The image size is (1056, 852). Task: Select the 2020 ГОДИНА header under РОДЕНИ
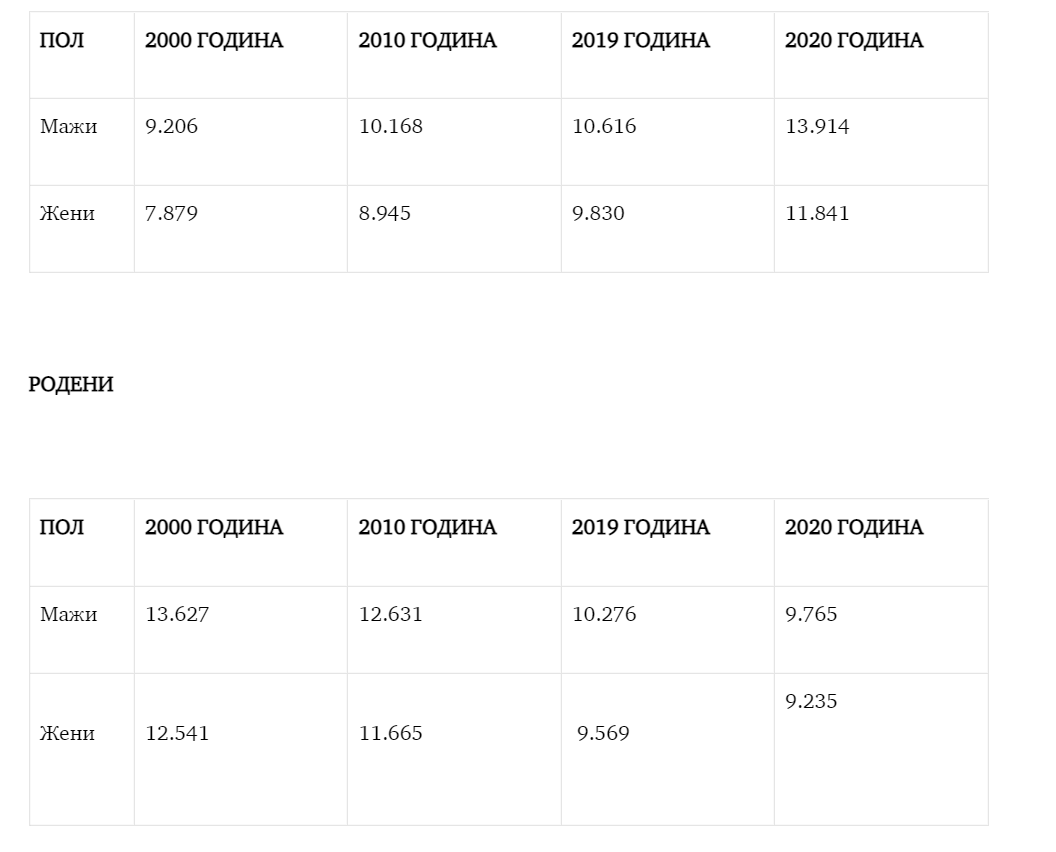[x=854, y=528]
